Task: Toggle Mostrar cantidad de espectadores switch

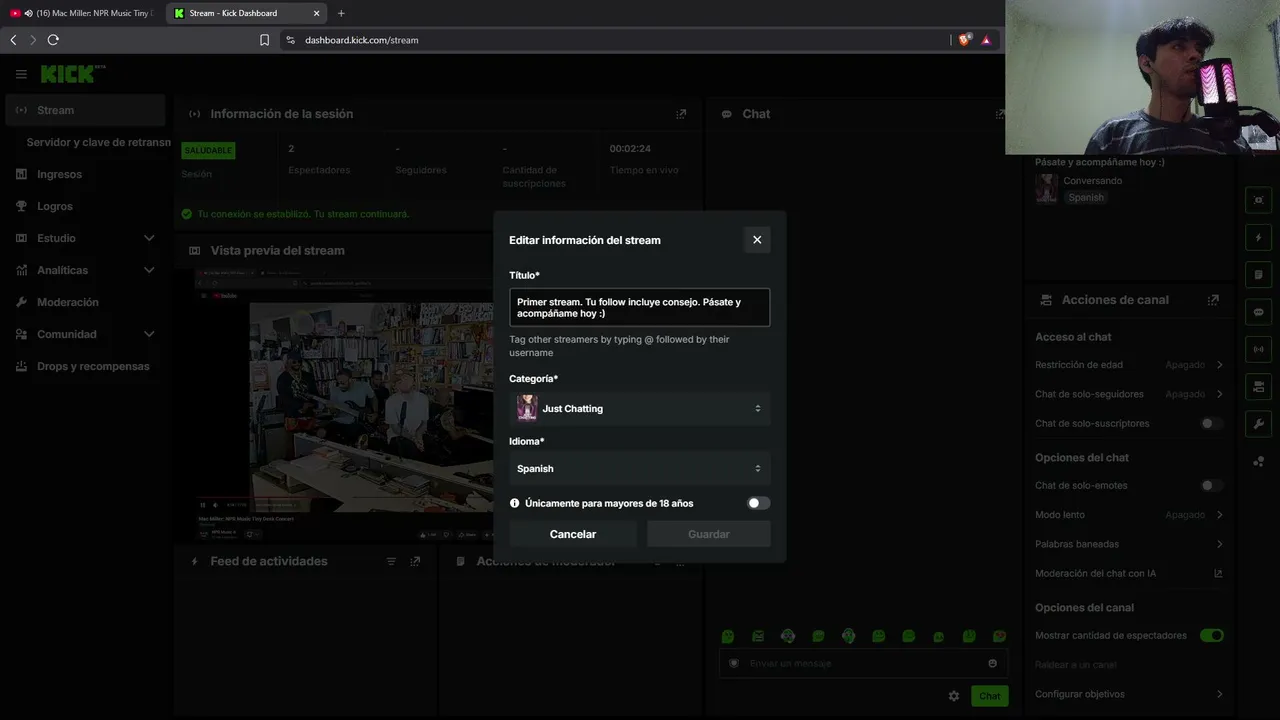Action: click(1212, 635)
